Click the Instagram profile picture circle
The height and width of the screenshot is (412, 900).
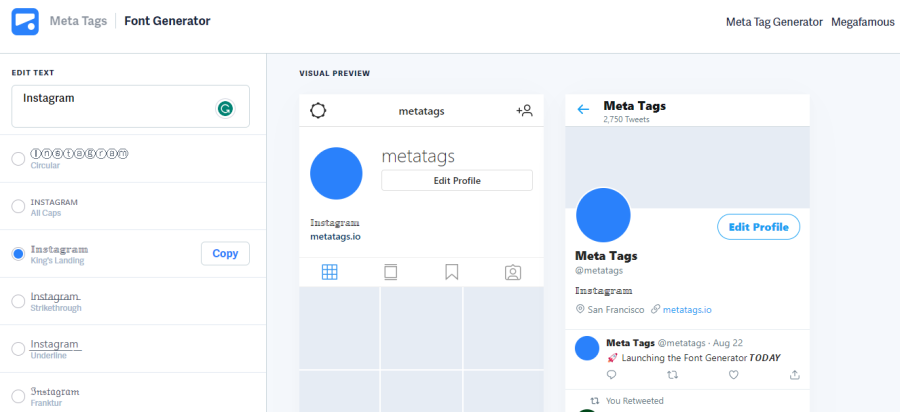click(336, 173)
